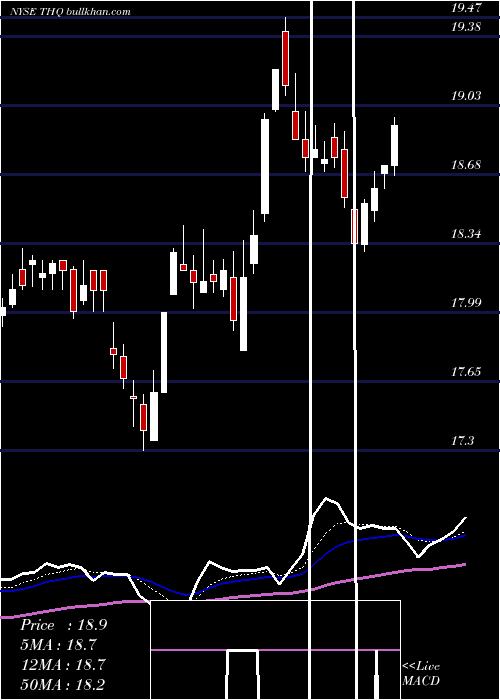Click the 5MA : 18.7 readout

[x=58, y=645]
